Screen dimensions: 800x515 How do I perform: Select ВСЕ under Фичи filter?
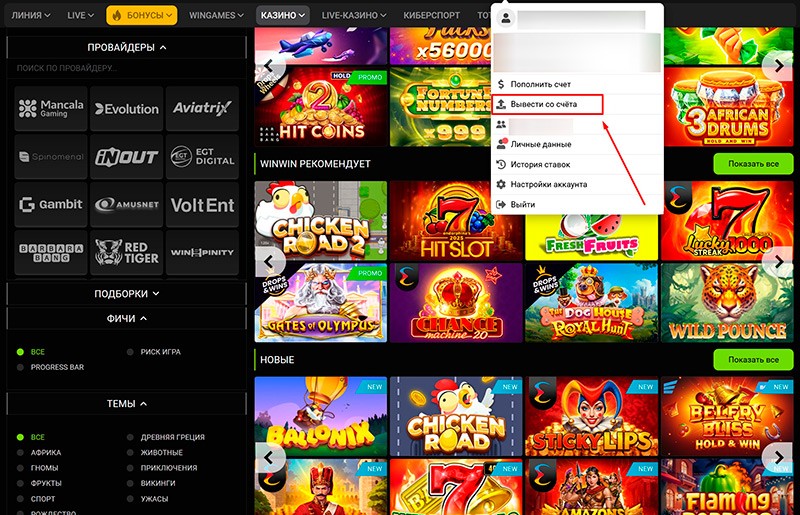31,352
